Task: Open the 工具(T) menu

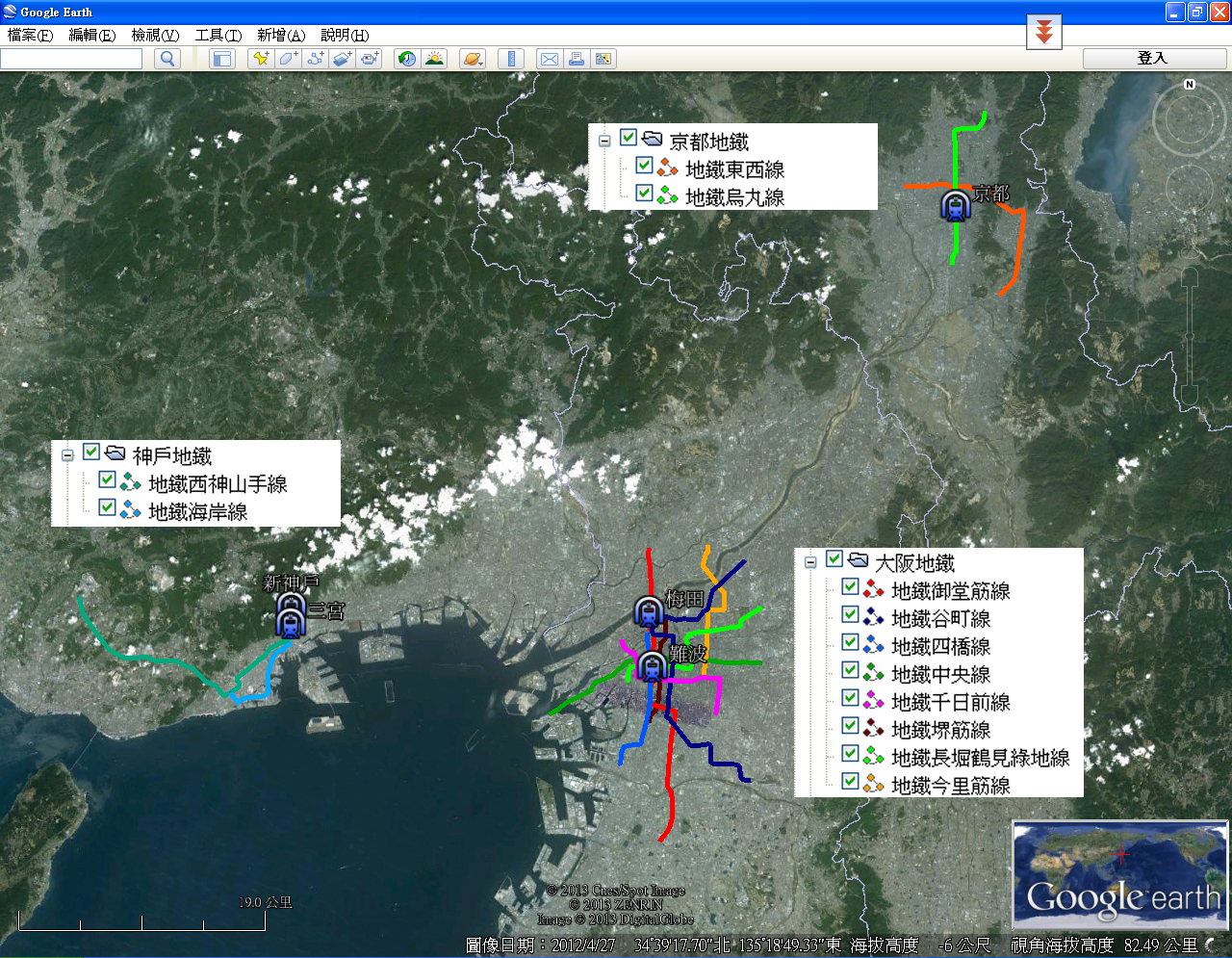Action: pos(218,35)
